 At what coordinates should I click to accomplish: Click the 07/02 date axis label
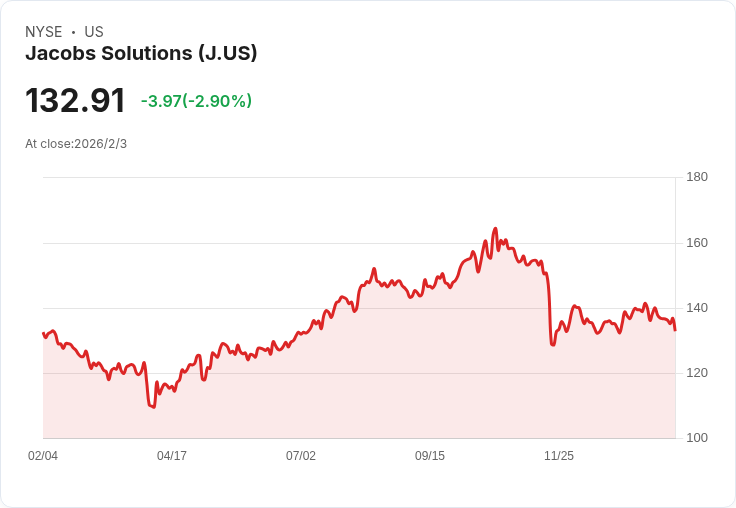click(x=301, y=456)
